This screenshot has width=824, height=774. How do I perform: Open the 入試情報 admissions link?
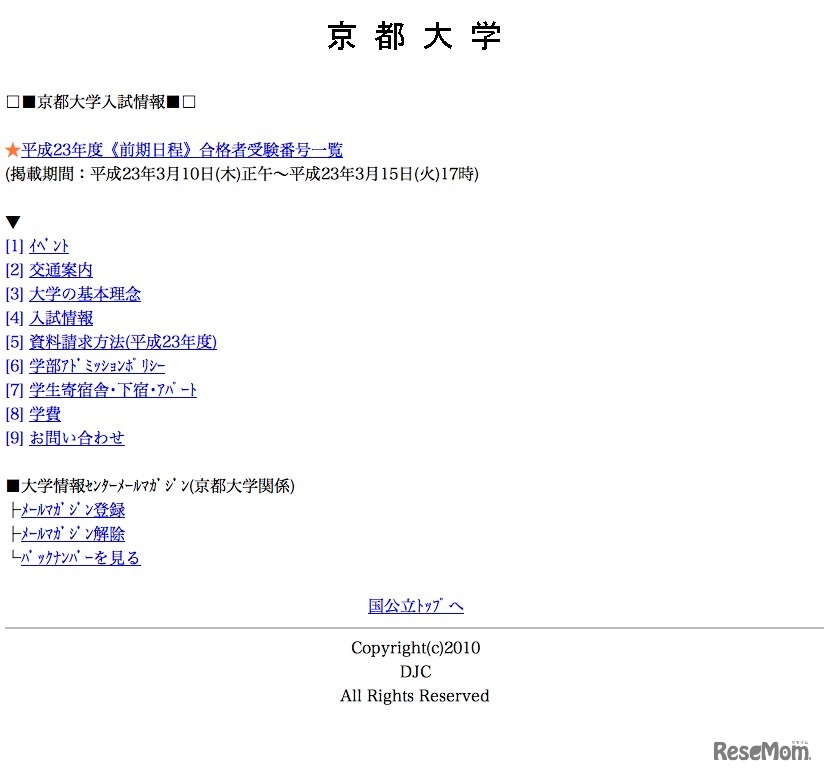(x=61, y=318)
